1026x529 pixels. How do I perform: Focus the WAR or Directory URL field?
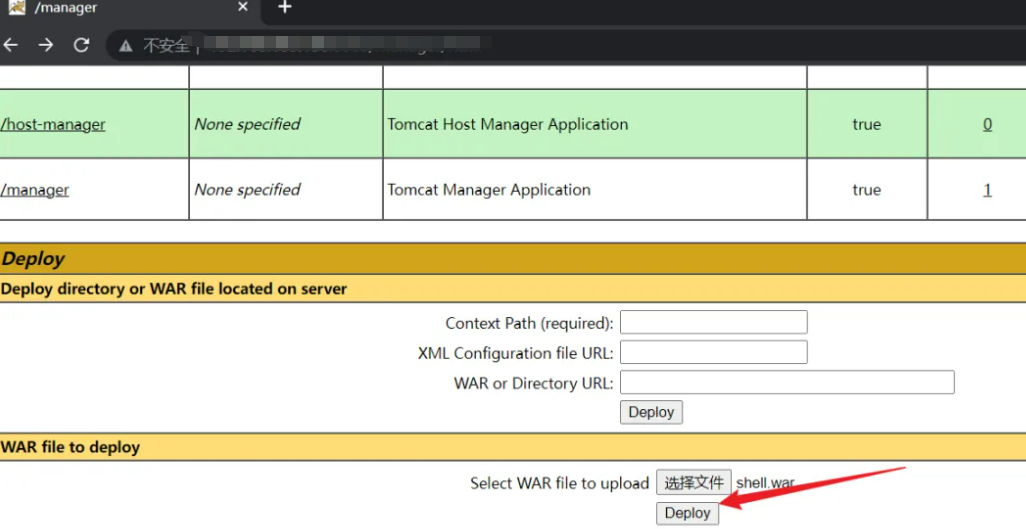pos(787,382)
